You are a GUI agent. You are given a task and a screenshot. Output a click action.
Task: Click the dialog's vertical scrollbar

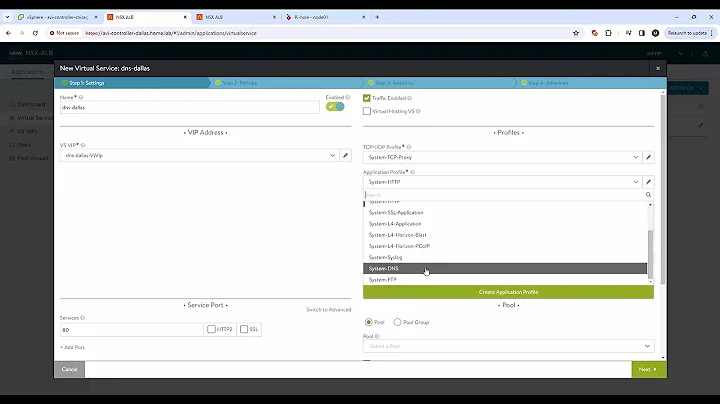[663, 188]
